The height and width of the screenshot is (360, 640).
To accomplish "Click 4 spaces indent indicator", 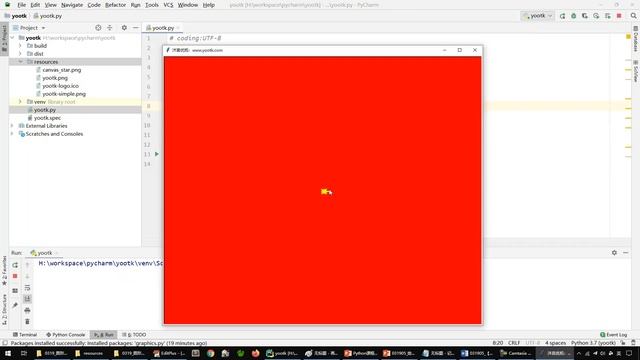I will 555,343.
